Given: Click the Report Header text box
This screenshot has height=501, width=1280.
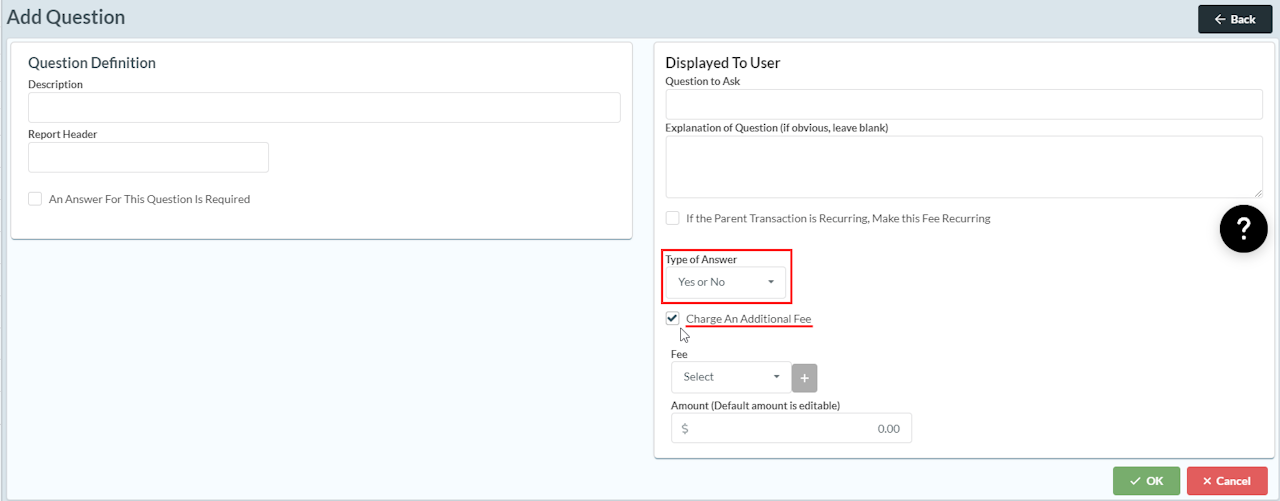Looking at the screenshot, I should pos(148,157).
